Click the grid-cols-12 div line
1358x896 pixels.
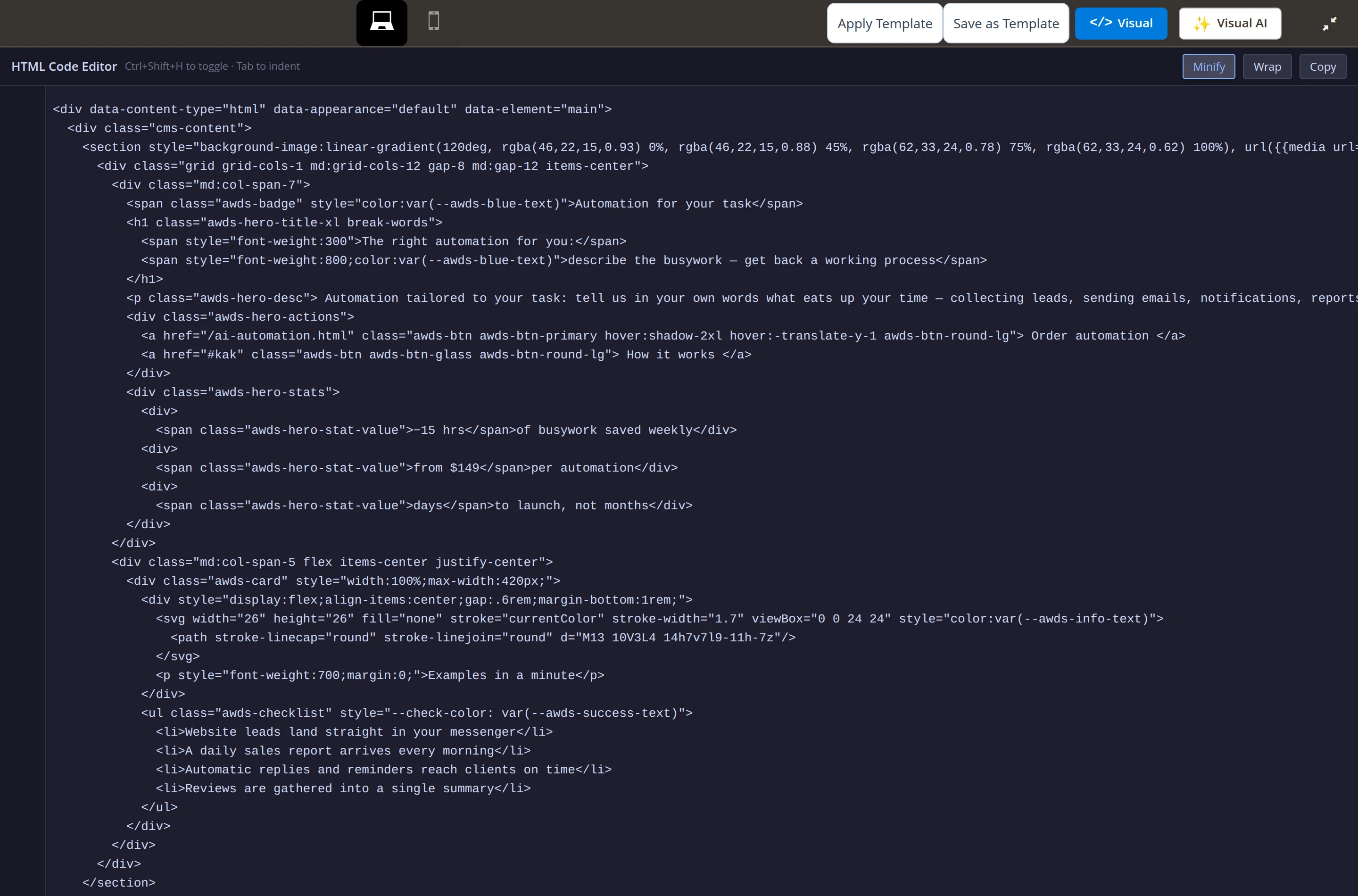pos(373,166)
